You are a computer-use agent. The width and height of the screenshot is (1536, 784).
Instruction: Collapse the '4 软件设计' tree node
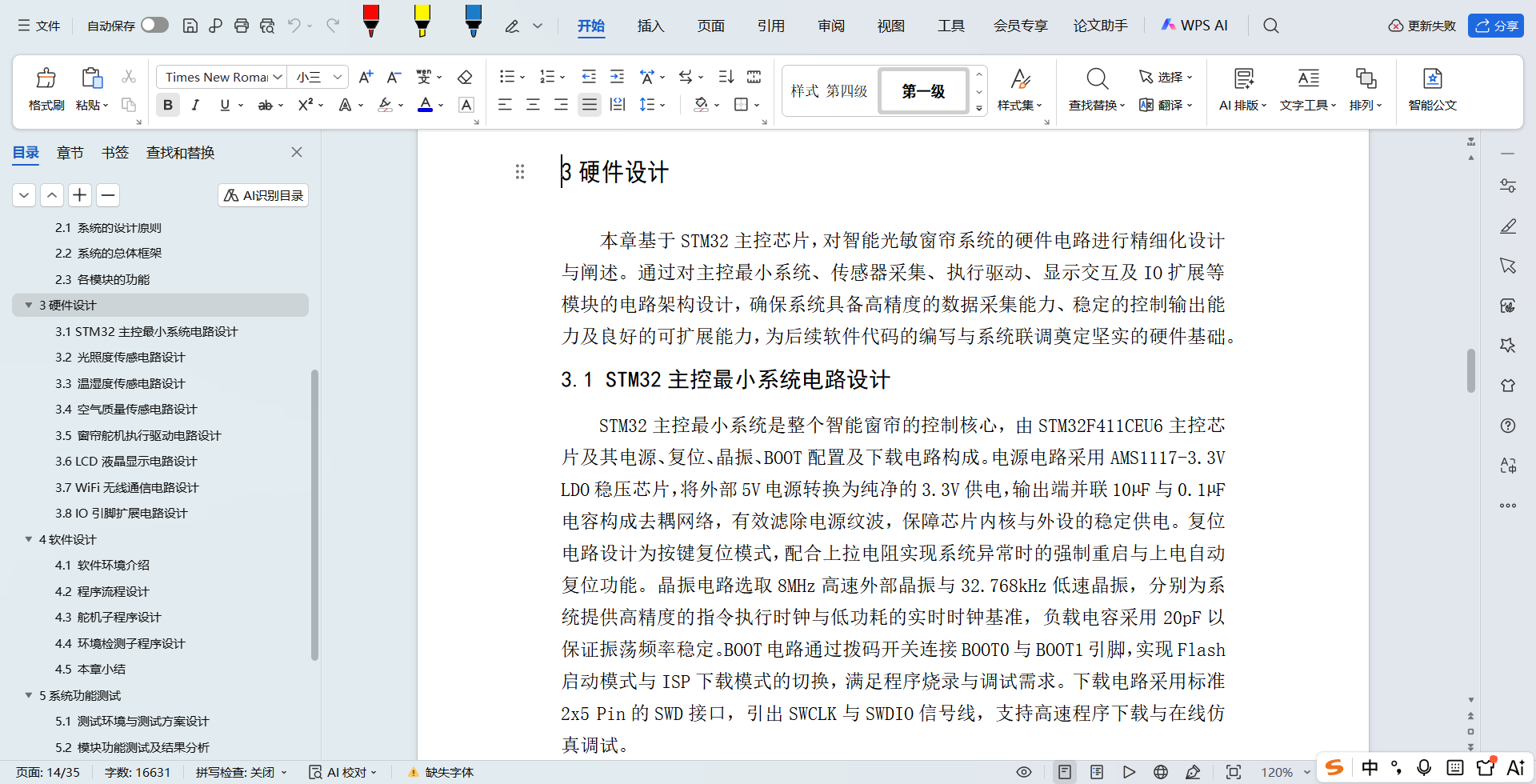point(29,539)
